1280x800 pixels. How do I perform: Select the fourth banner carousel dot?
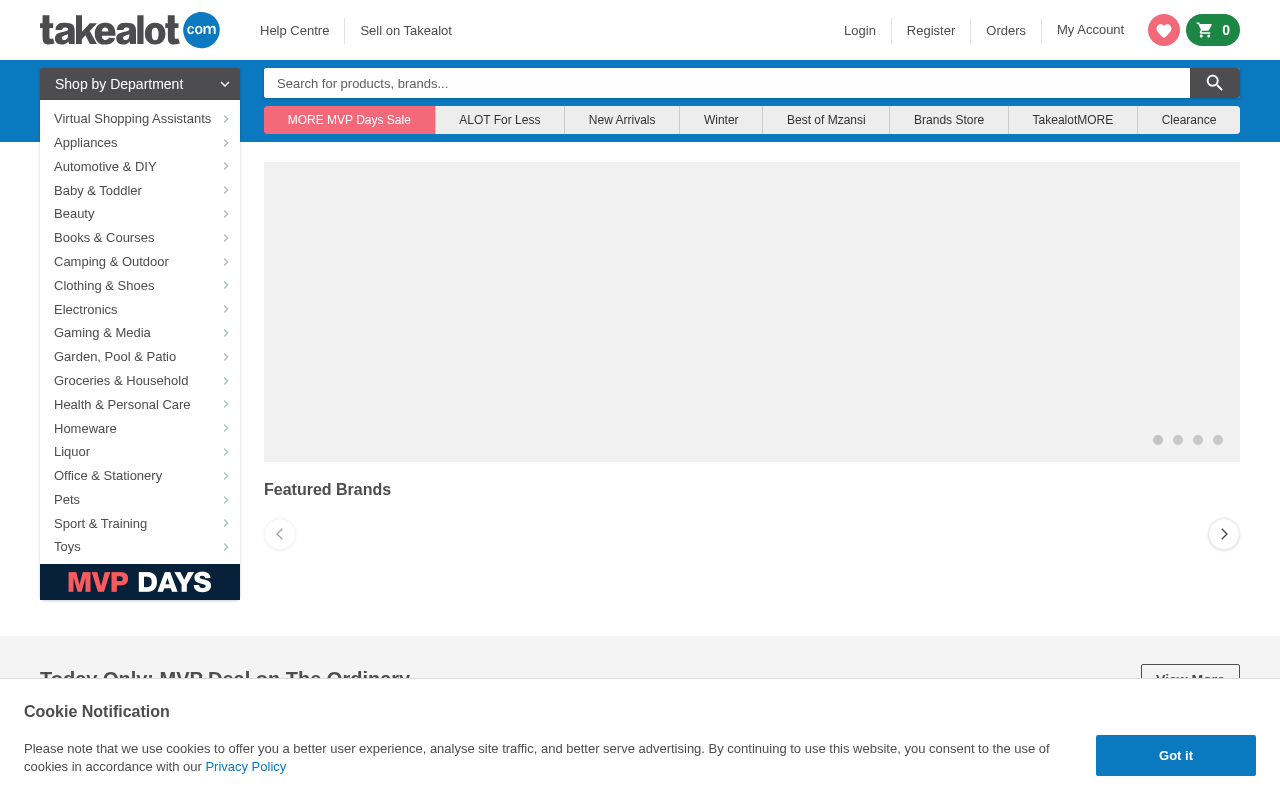[1218, 440]
